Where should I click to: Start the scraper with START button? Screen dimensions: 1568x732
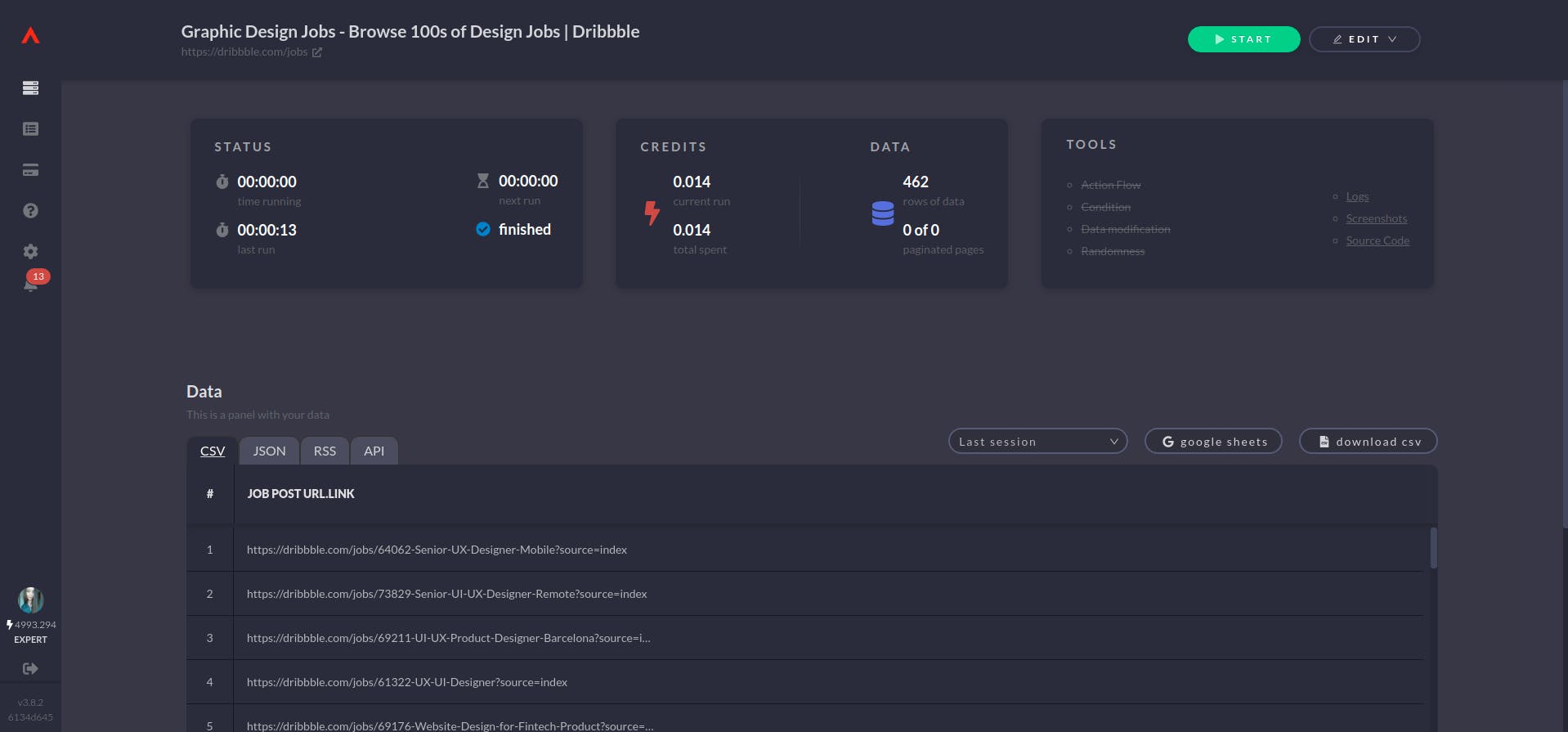coord(1243,39)
